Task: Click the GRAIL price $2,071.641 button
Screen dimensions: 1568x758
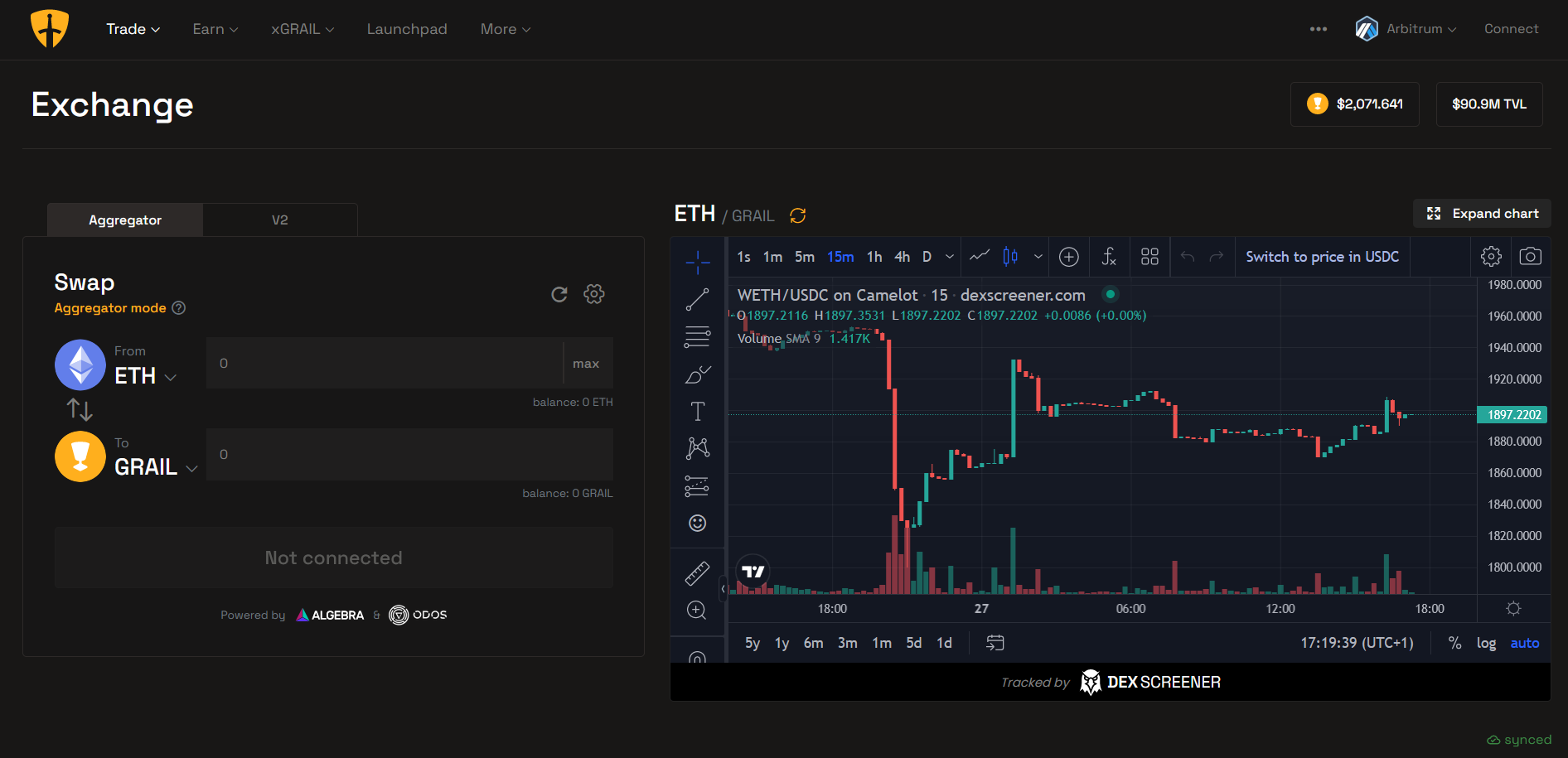Action: tap(1355, 104)
